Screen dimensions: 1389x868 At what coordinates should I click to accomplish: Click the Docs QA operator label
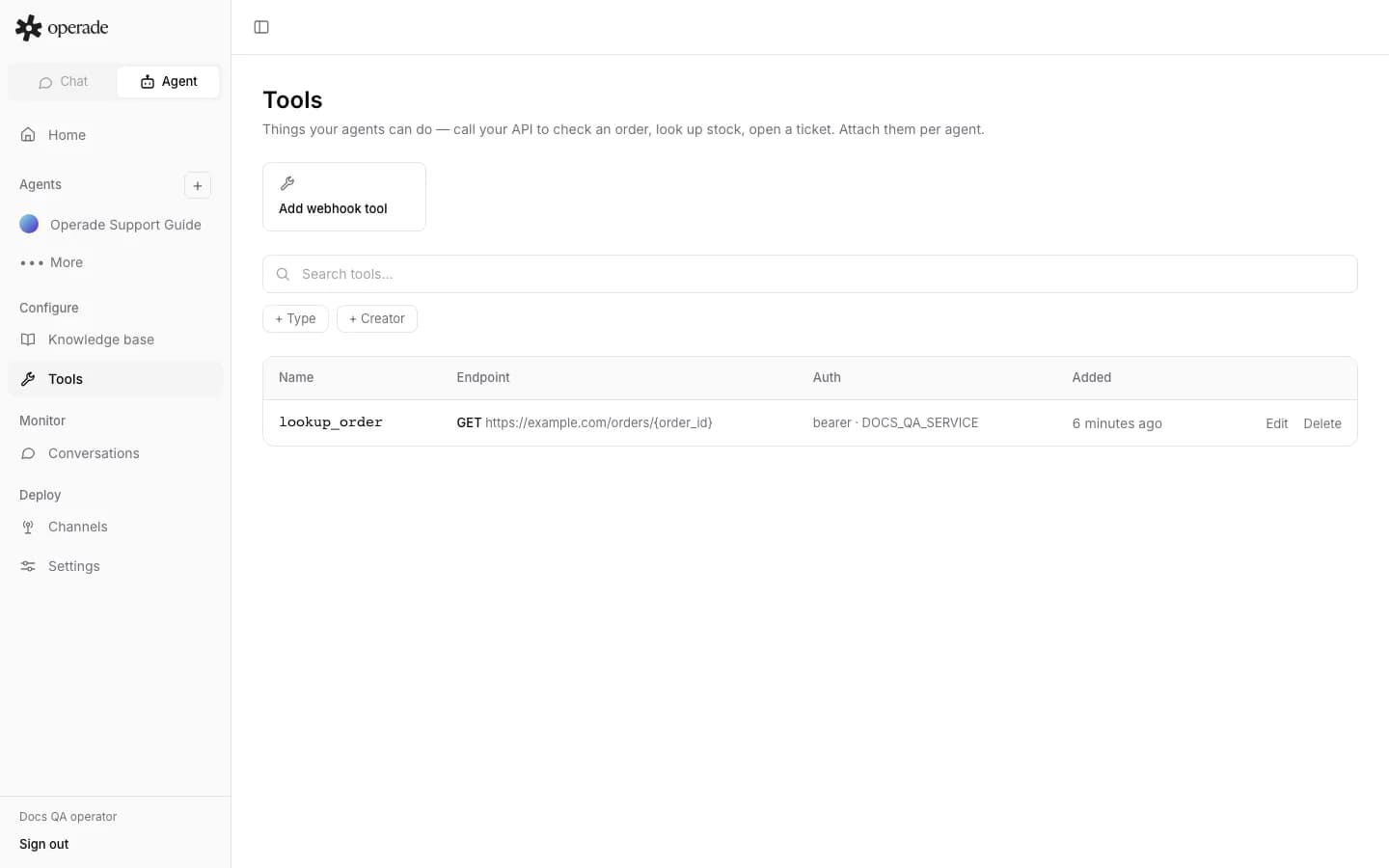tap(68, 817)
